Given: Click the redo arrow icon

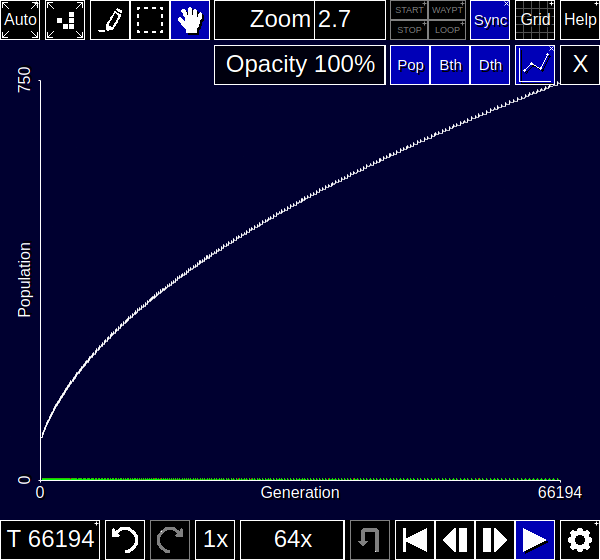Looking at the screenshot, I should point(170,540).
